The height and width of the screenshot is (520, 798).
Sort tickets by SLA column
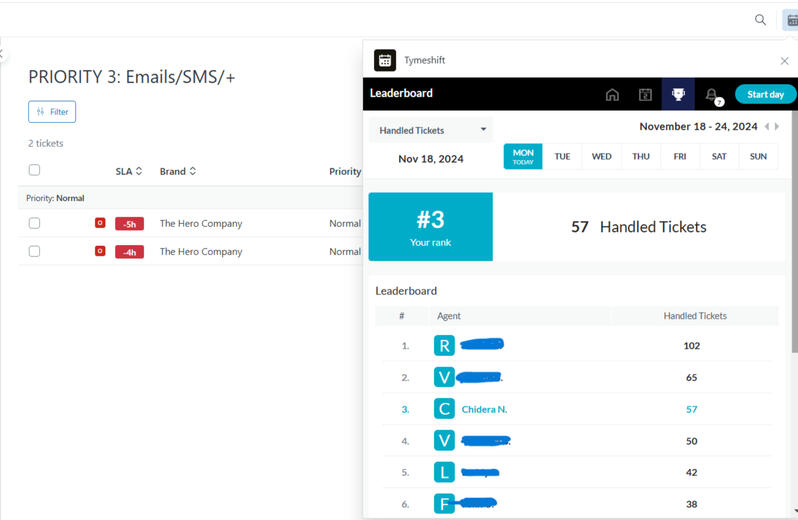[x=129, y=171]
